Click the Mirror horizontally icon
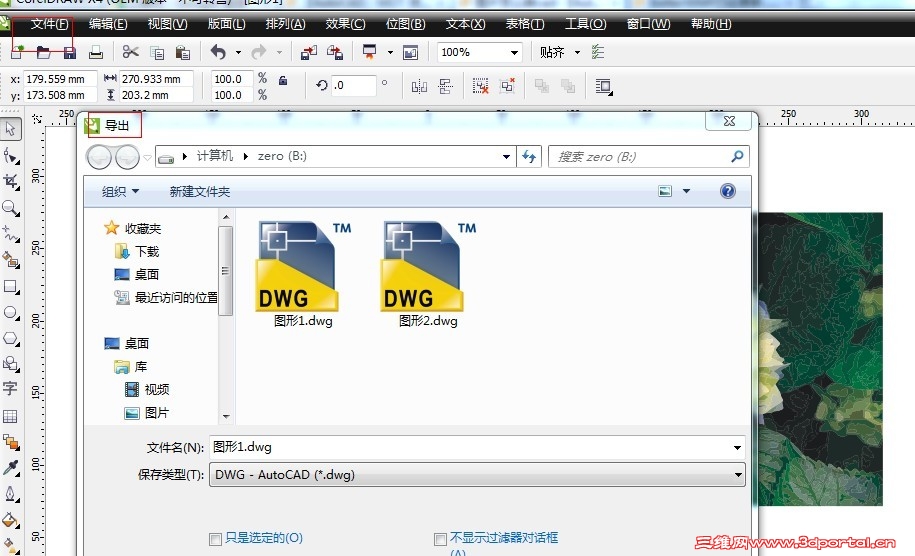 [419, 86]
